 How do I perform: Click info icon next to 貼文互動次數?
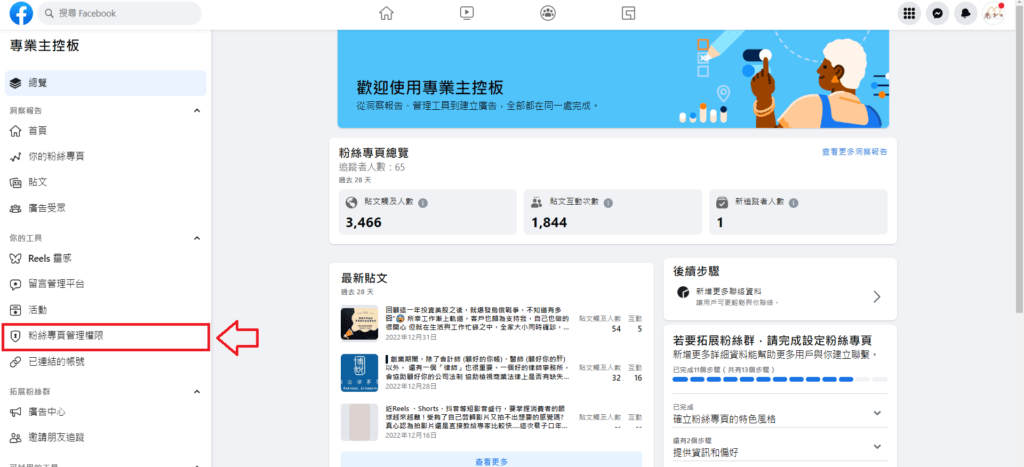click(606, 202)
